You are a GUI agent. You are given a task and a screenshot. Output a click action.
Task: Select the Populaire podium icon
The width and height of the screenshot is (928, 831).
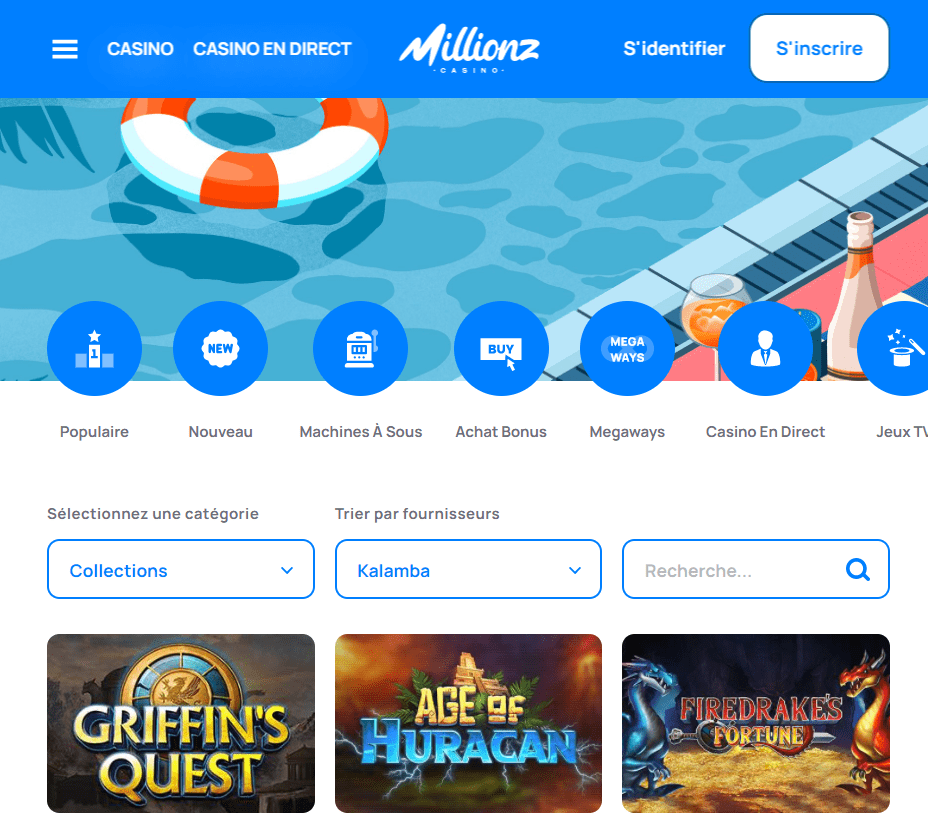click(x=95, y=348)
